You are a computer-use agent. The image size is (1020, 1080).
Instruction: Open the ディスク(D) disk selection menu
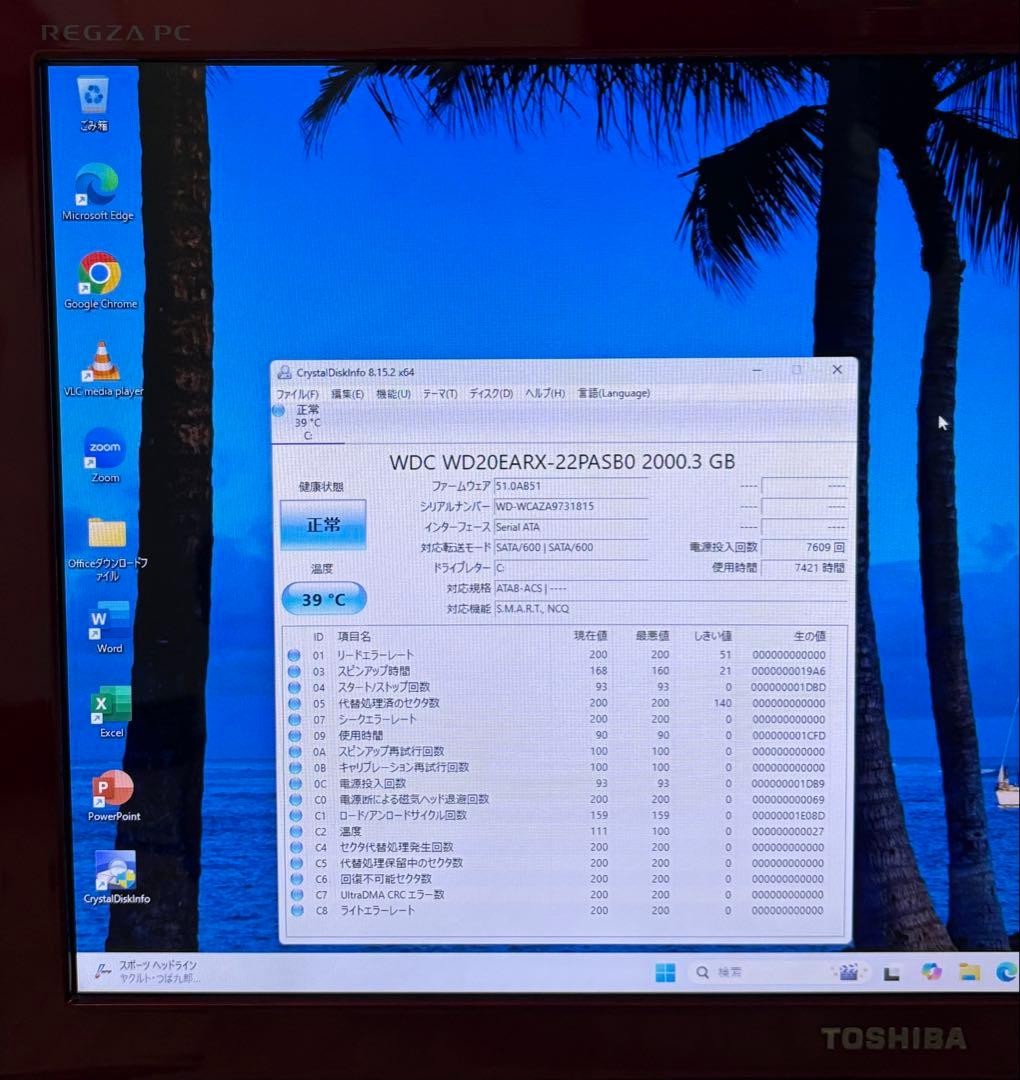[x=489, y=394]
